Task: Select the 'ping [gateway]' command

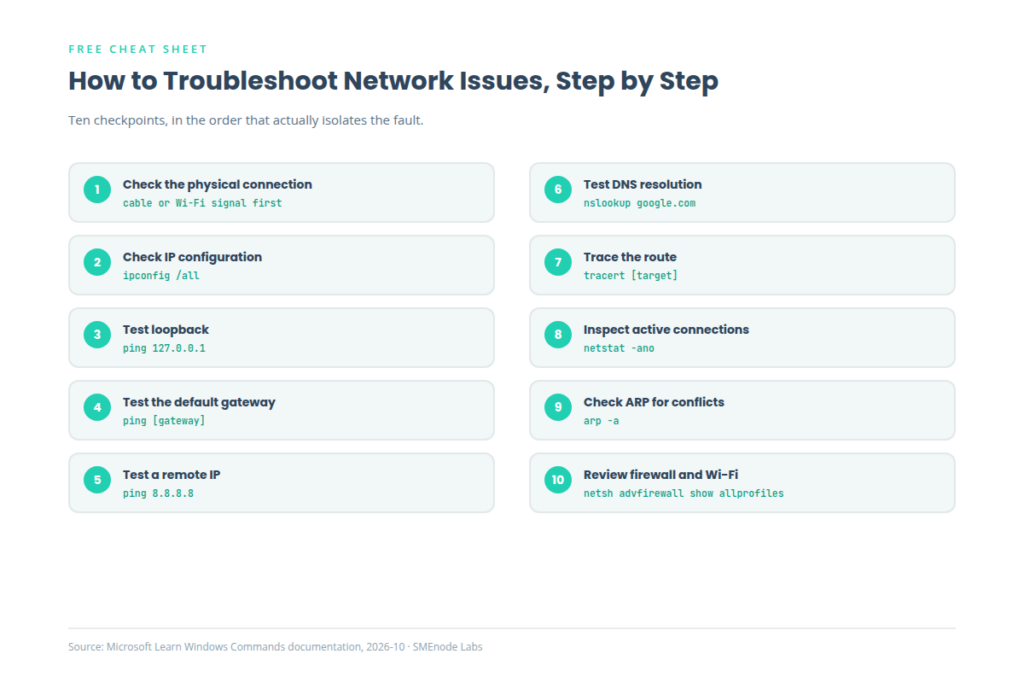Action: pyautogui.click(x=164, y=421)
